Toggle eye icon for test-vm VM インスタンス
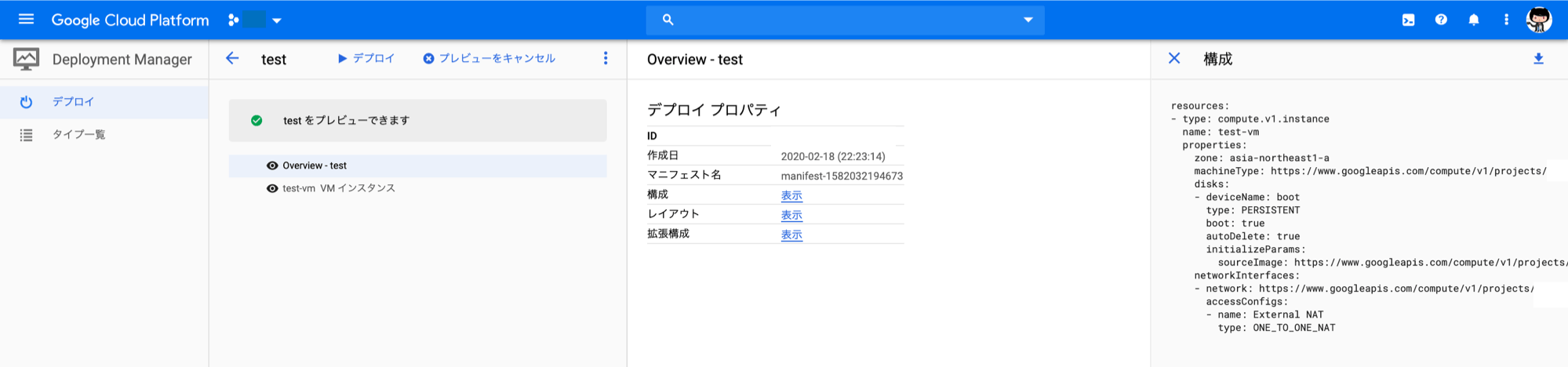 pyautogui.click(x=272, y=188)
